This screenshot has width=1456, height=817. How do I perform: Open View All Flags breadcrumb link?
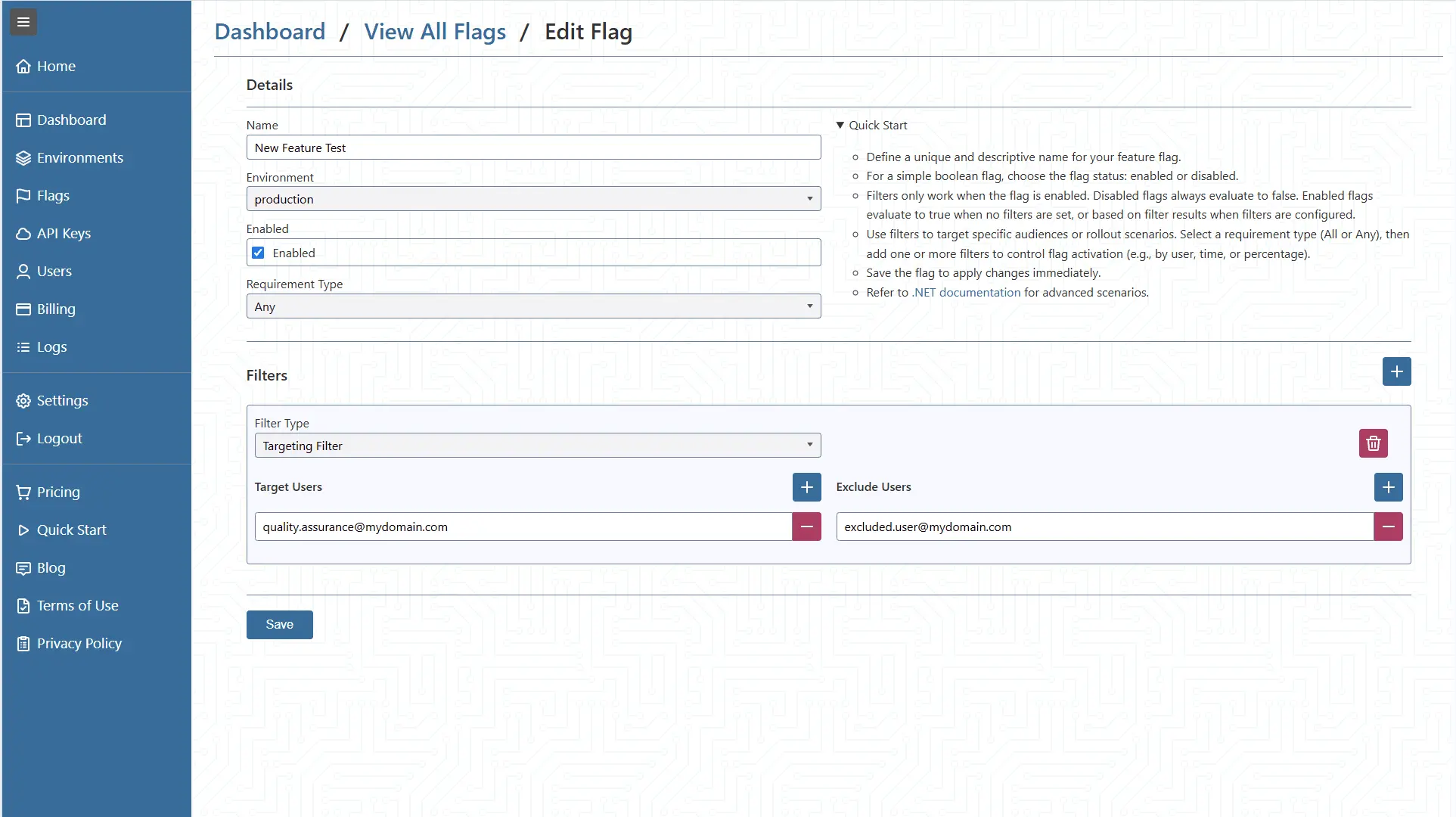[x=435, y=32]
